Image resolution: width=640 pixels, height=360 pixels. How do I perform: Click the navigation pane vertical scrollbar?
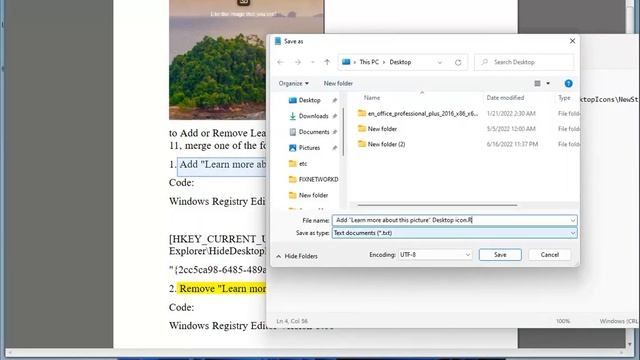[343, 131]
